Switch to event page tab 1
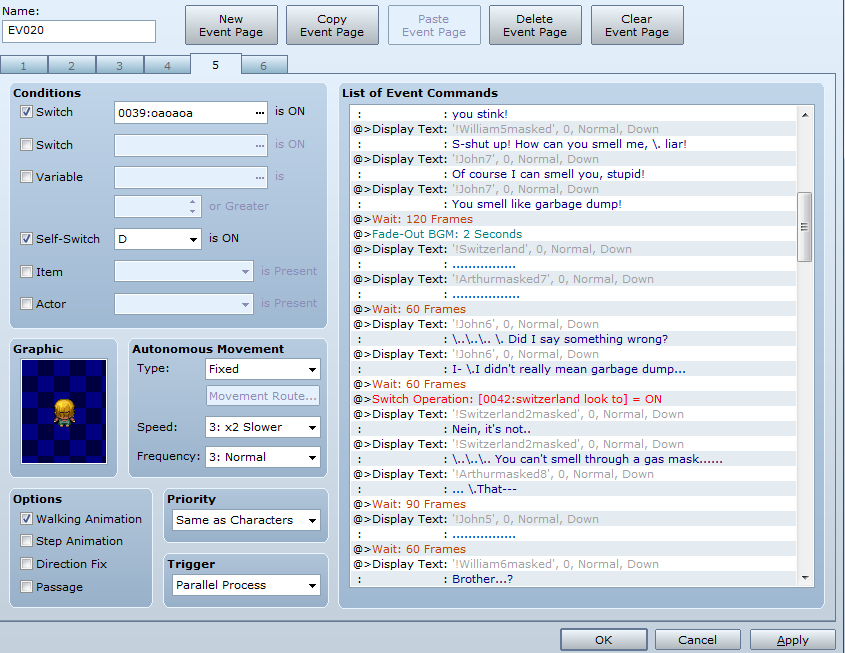This screenshot has width=845, height=653. (24, 66)
